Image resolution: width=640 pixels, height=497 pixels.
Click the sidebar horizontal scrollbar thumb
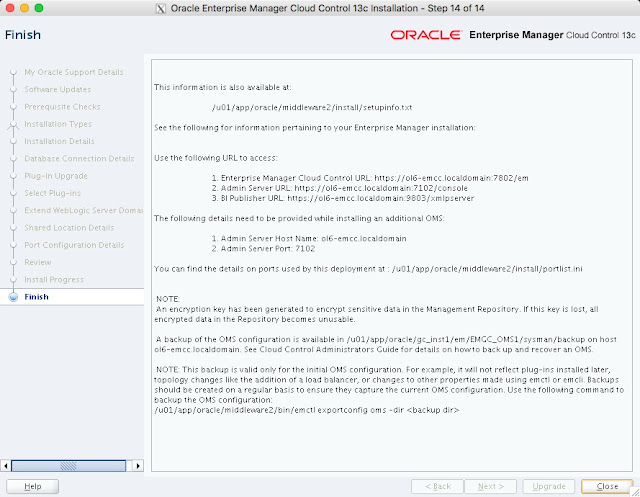point(68,466)
